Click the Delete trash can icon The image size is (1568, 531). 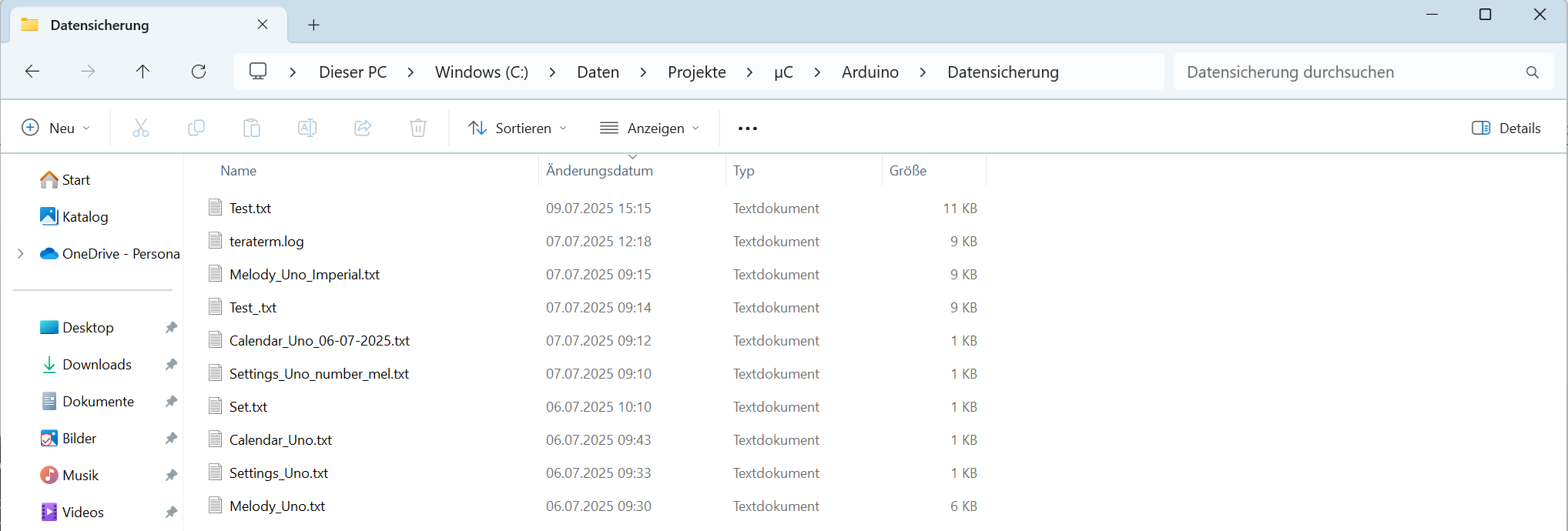418,128
